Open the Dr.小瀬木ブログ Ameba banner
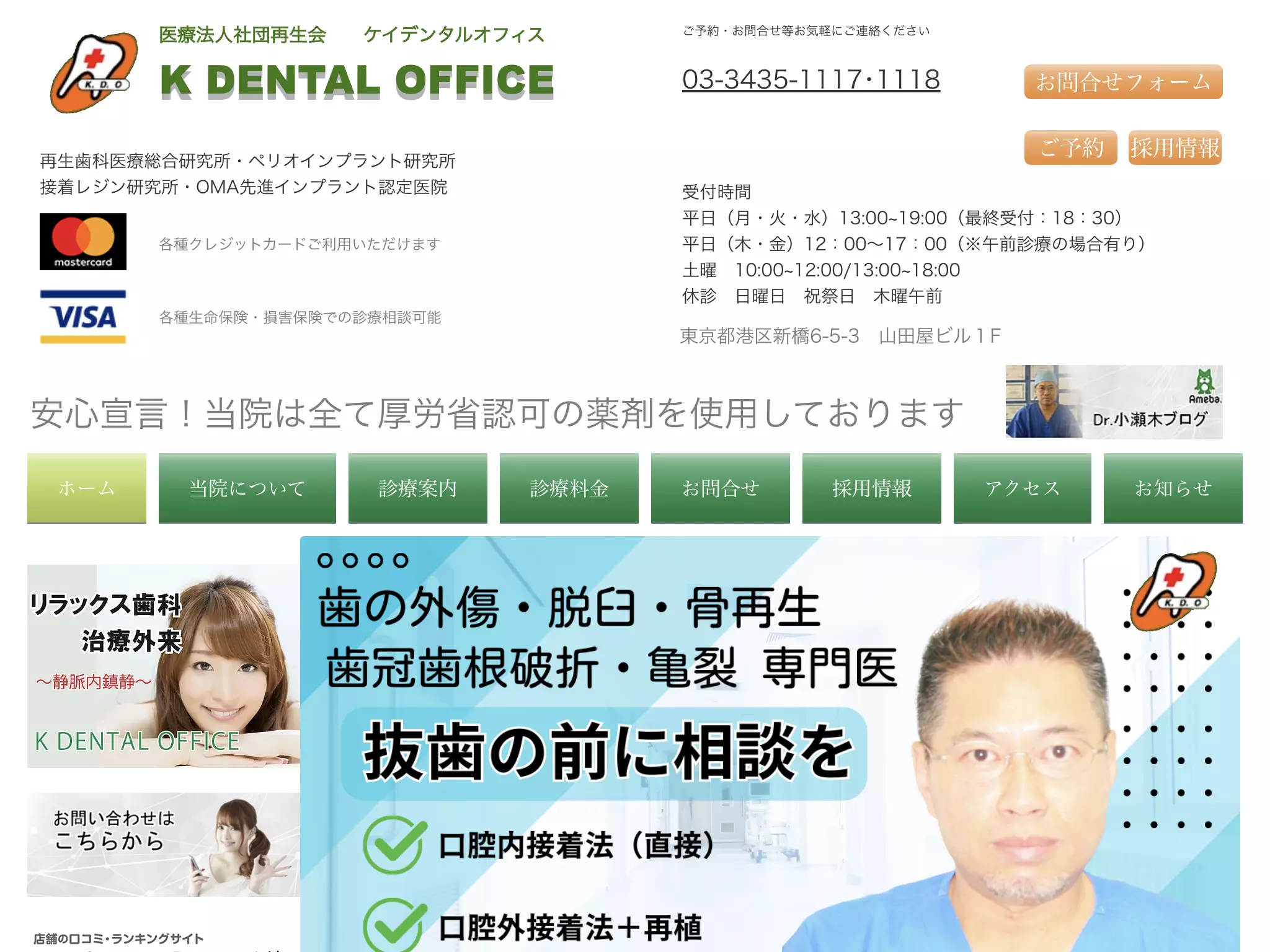The image size is (1270, 952). (1114, 402)
